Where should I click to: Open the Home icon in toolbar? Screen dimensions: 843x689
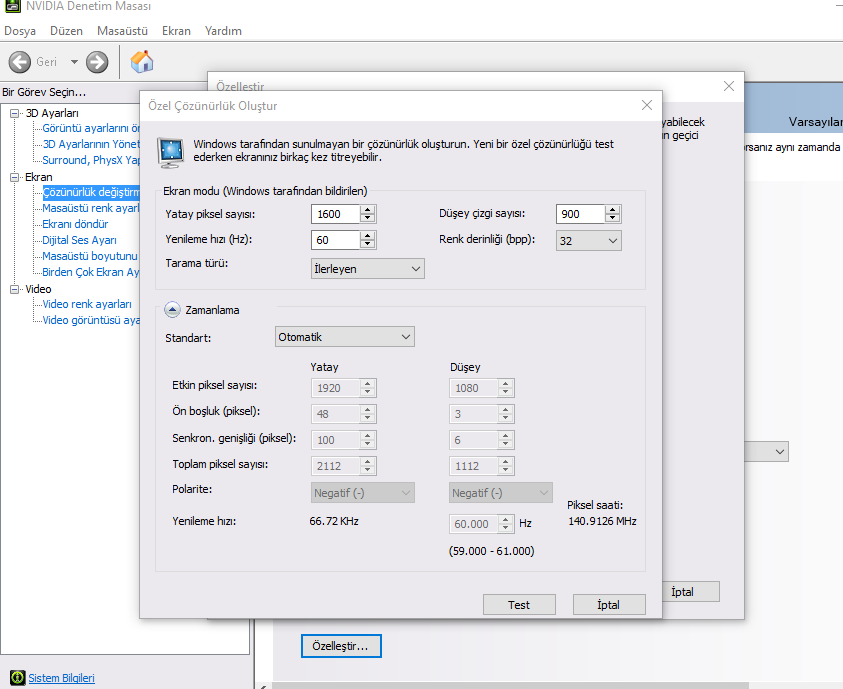tap(142, 62)
